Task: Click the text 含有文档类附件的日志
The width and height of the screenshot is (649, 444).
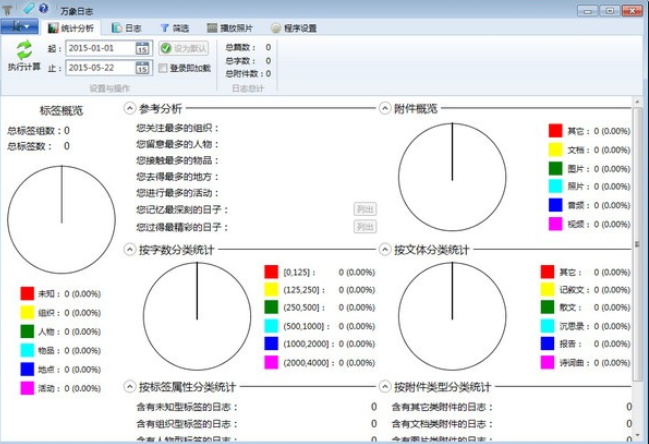Action: tap(440, 424)
